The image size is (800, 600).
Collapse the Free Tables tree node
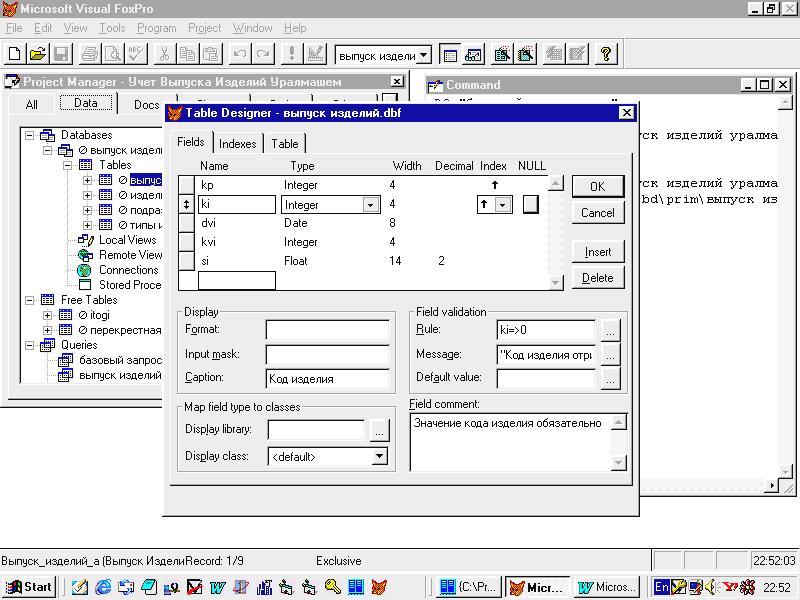click(30, 300)
